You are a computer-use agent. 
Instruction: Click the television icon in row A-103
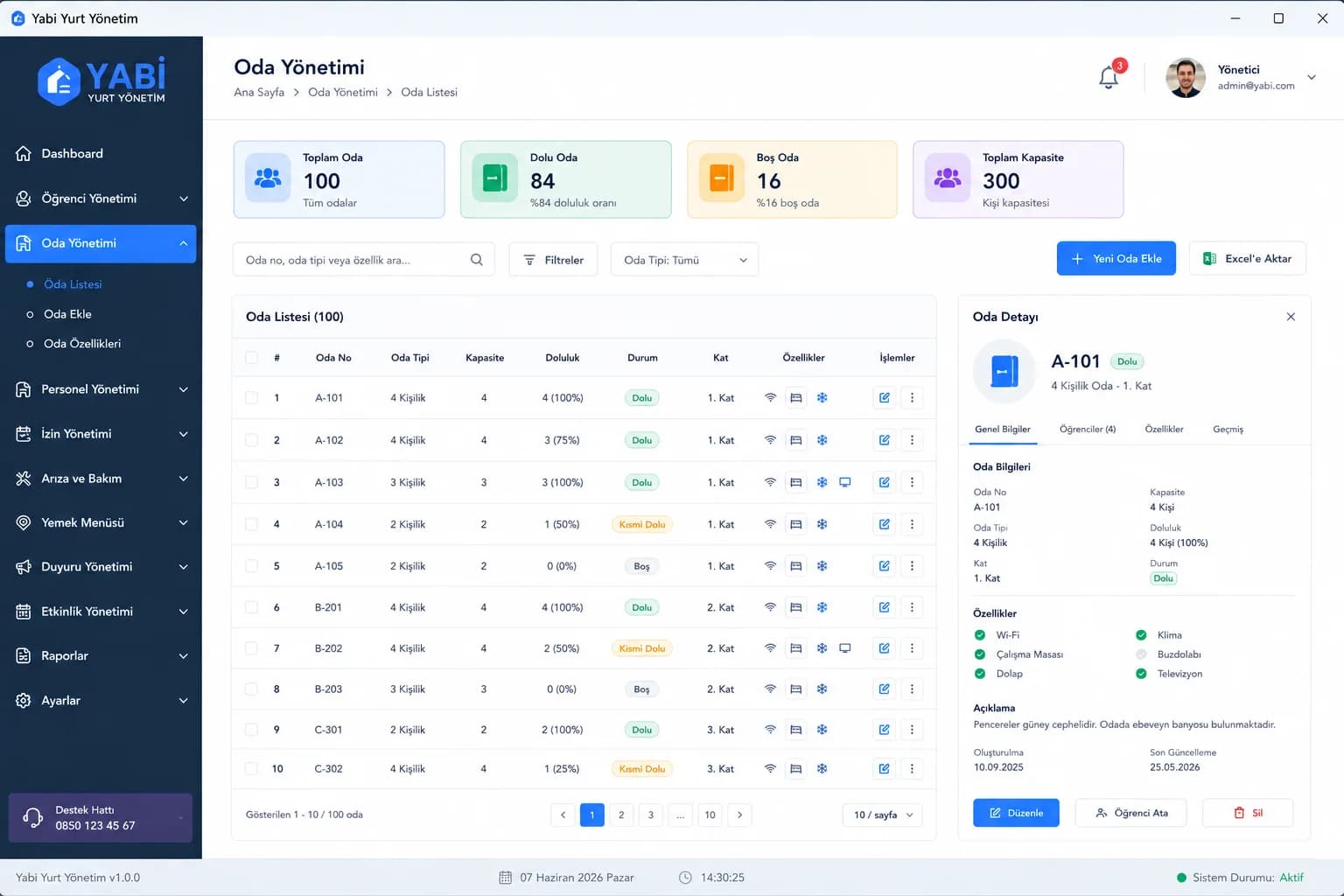click(845, 482)
